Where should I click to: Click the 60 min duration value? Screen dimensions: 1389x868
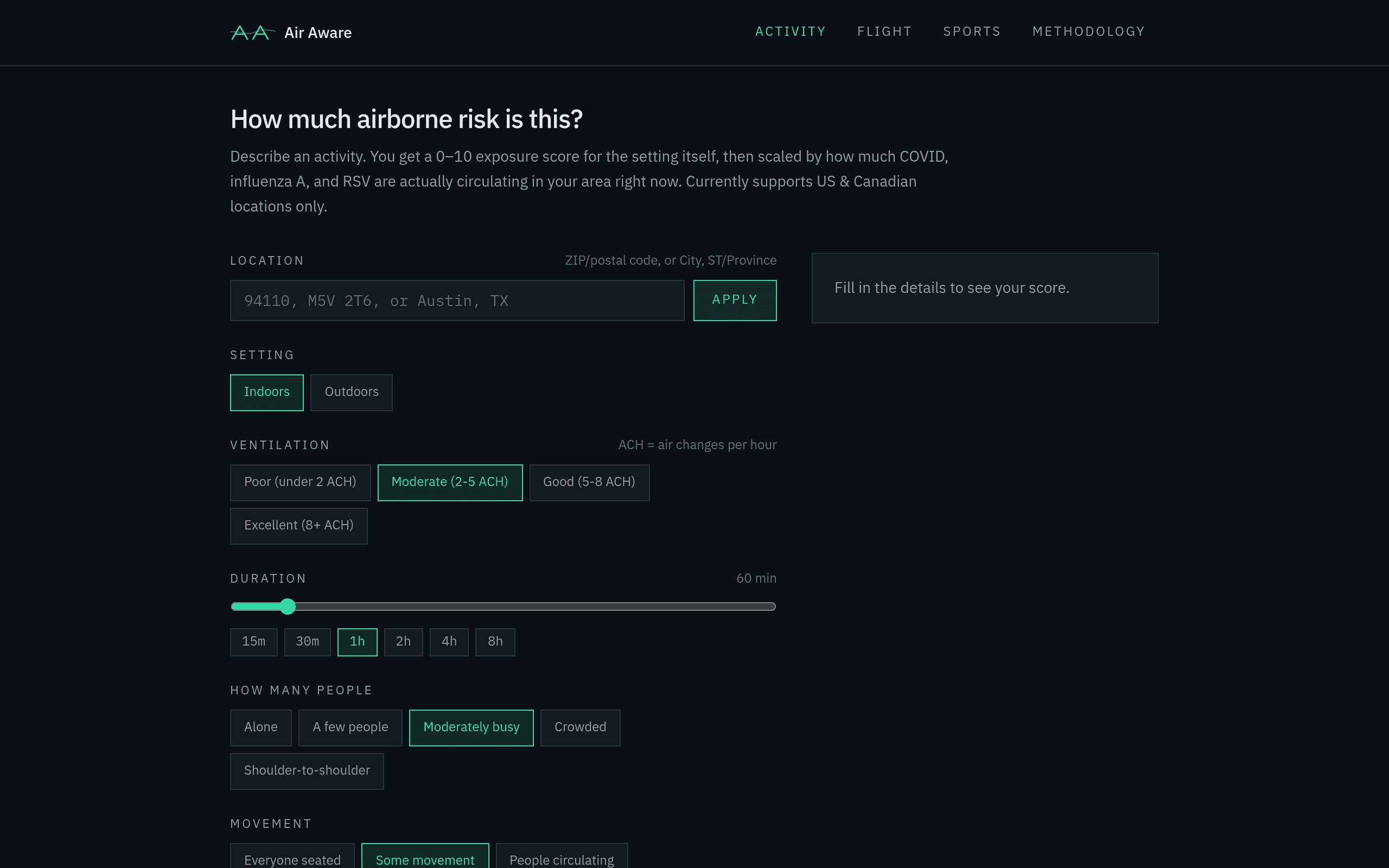[756, 578]
